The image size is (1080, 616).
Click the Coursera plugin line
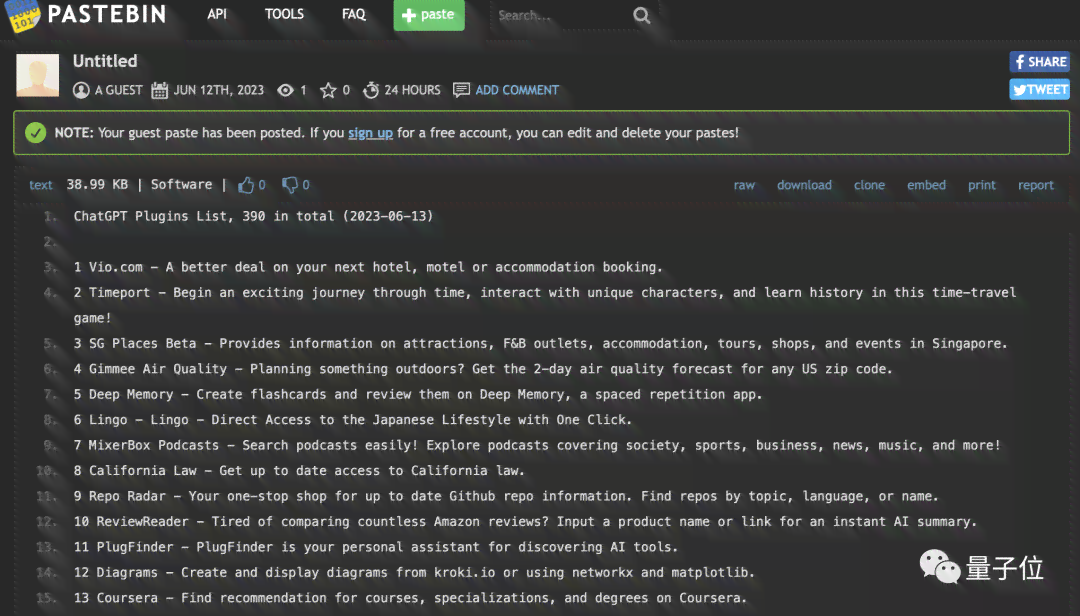[x=411, y=599]
